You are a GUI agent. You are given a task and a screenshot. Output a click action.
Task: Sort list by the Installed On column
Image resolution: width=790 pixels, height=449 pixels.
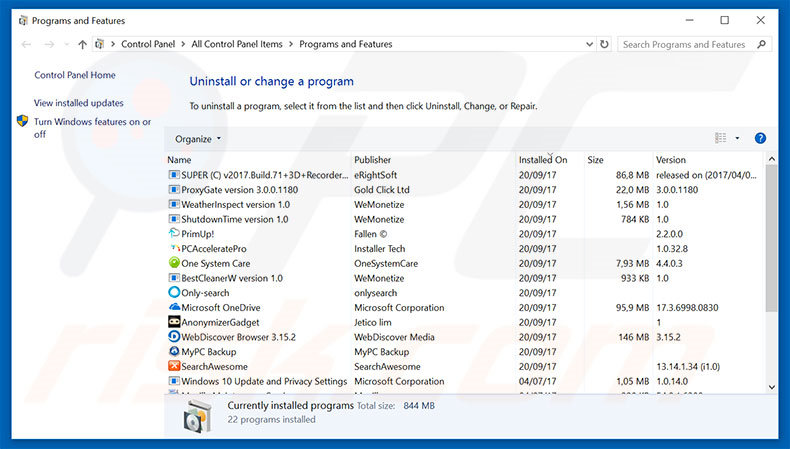[543, 160]
